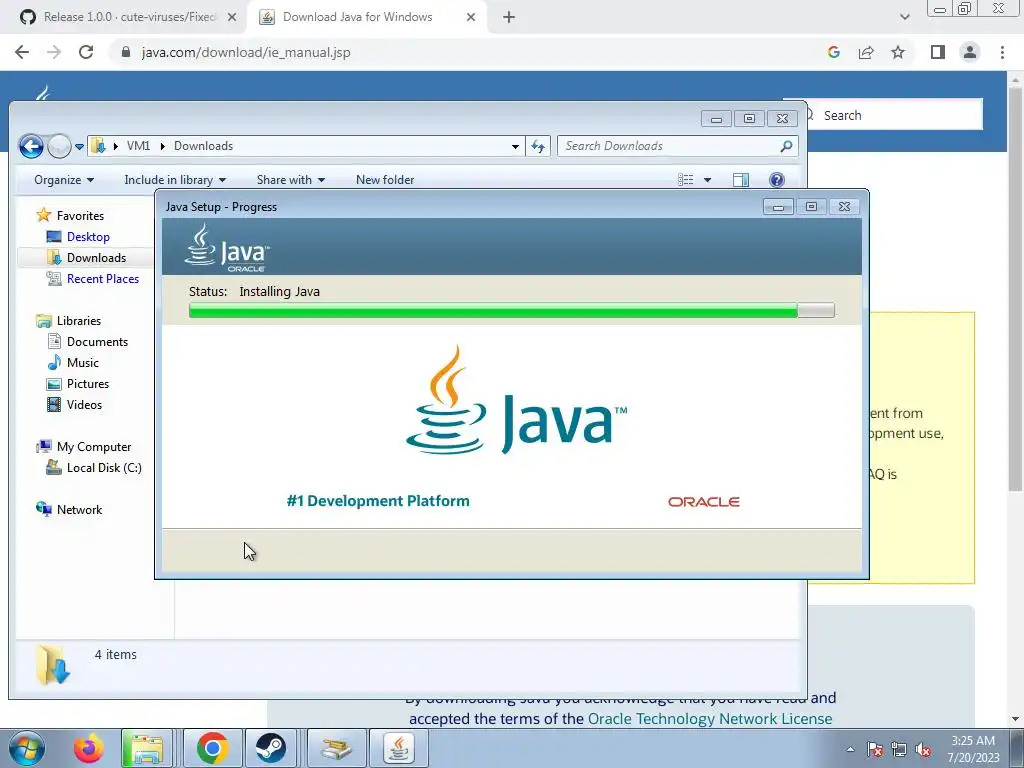Go back in the Chrome browser

pyautogui.click(x=22, y=52)
